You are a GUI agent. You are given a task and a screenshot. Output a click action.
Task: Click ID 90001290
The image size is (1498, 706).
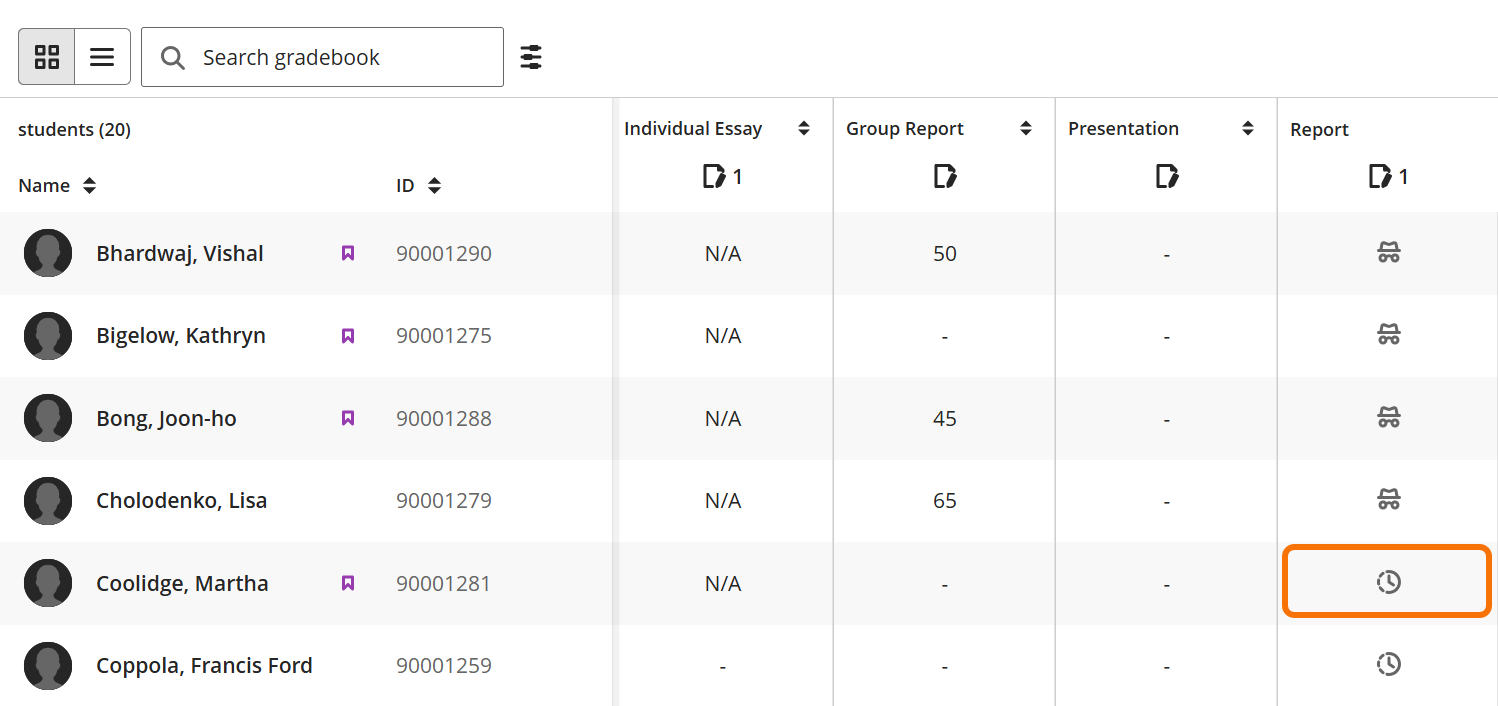point(444,254)
